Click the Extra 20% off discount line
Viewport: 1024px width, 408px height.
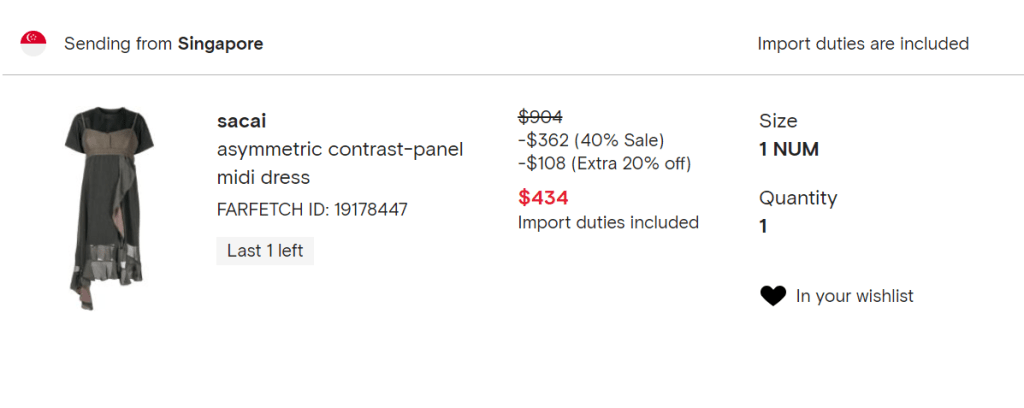604,162
